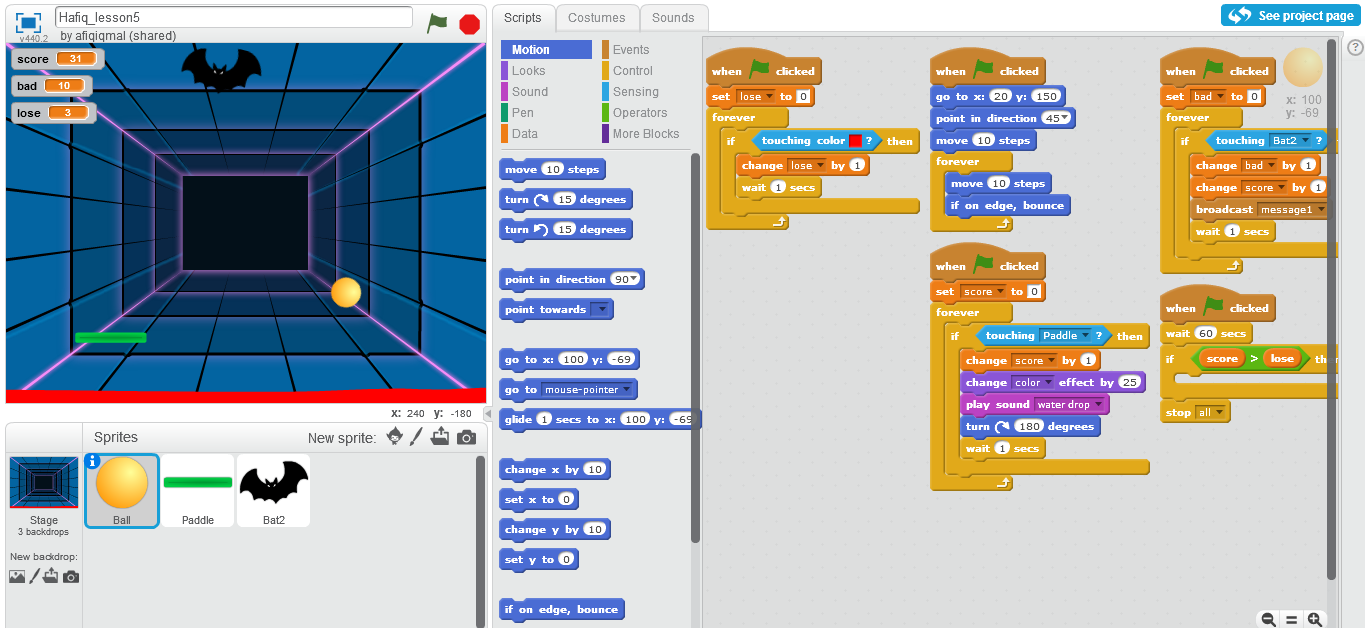Open the mouse-pointer dropdown in go to block
1365x628 pixels.
pos(626,390)
